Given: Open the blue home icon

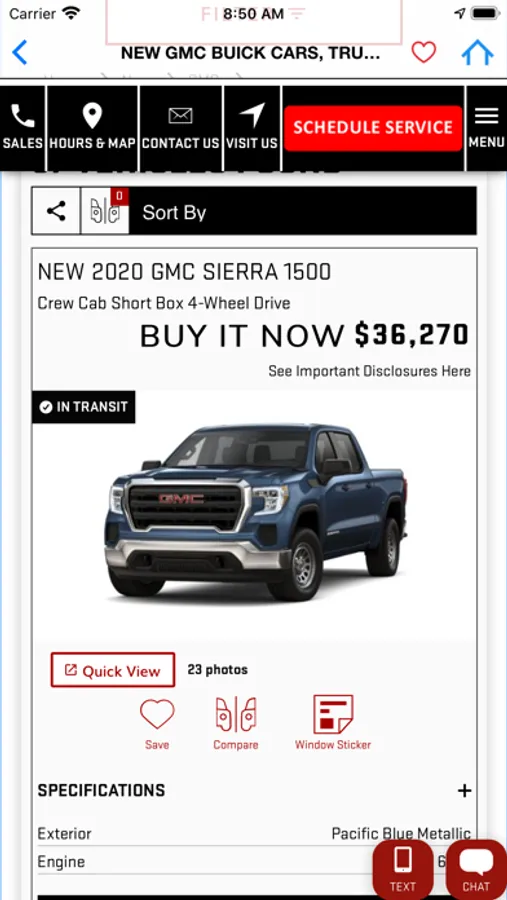Looking at the screenshot, I should 477,53.
